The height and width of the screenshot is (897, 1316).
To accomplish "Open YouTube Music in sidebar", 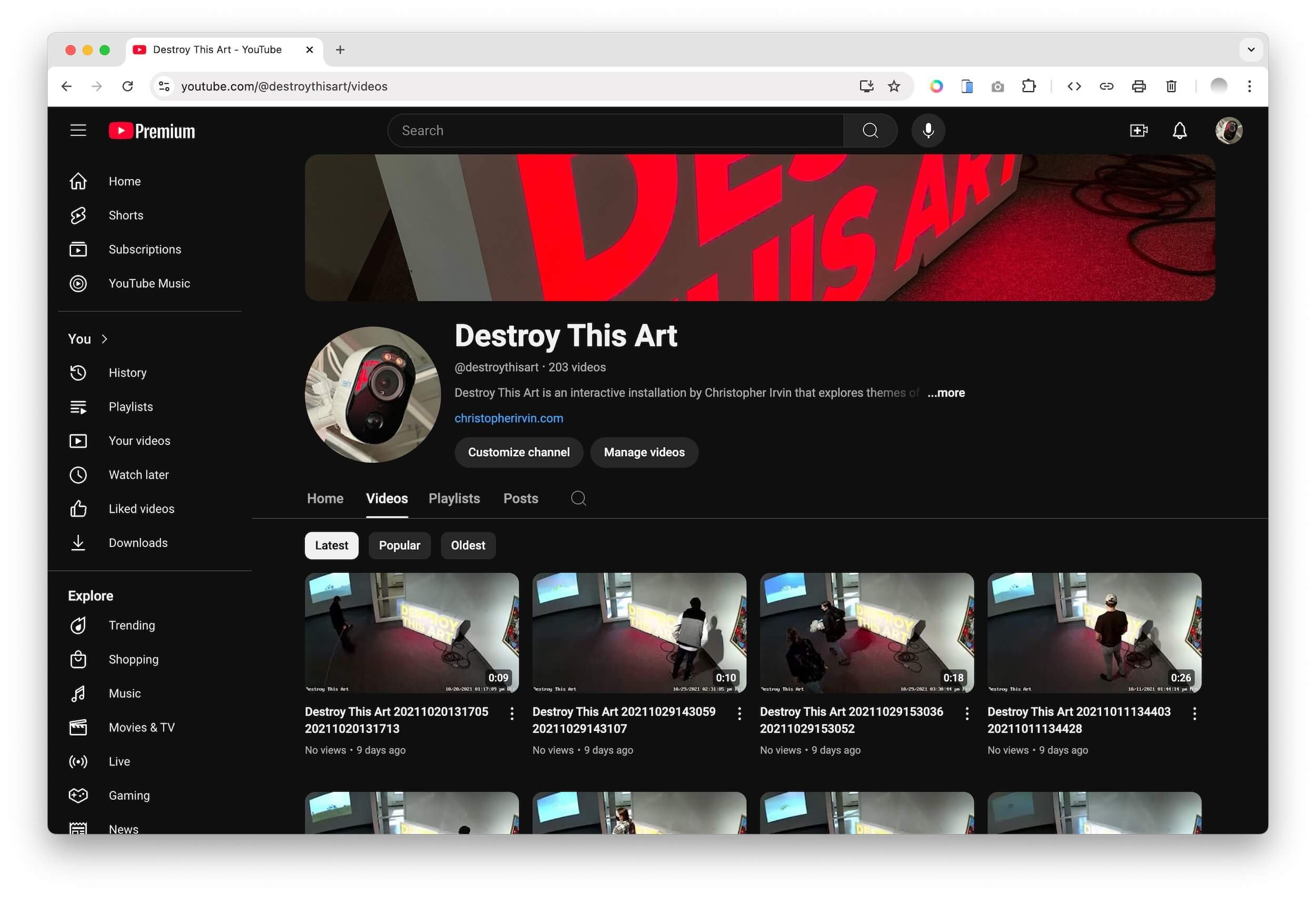I will pos(149,283).
